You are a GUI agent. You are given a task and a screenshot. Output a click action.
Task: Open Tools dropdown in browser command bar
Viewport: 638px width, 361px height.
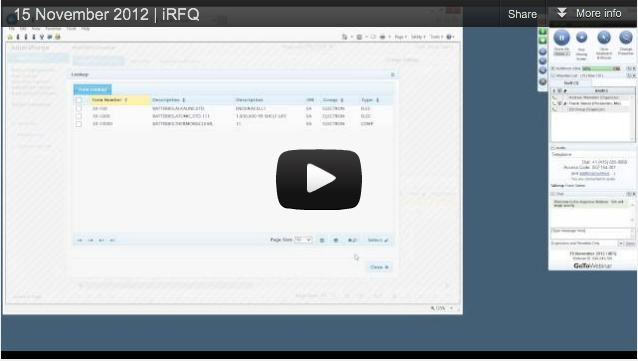pos(436,37)
